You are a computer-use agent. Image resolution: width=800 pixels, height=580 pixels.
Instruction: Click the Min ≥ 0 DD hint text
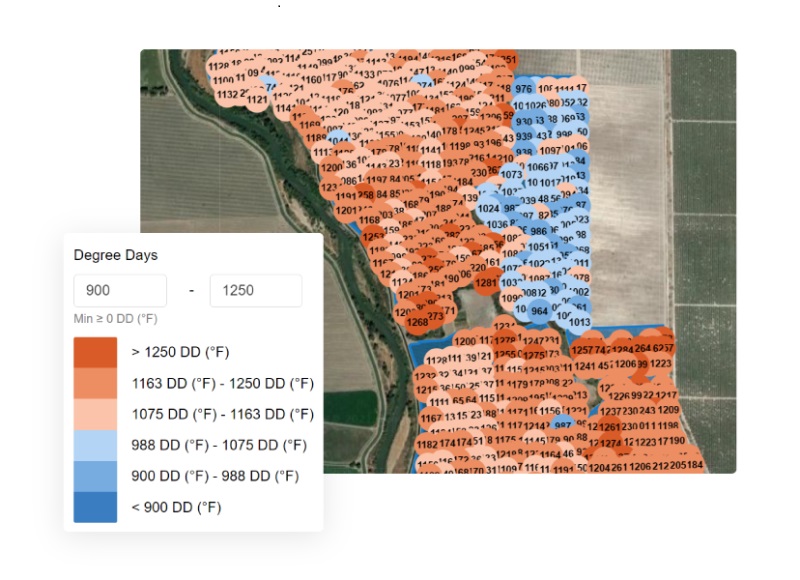coord(115,319)
